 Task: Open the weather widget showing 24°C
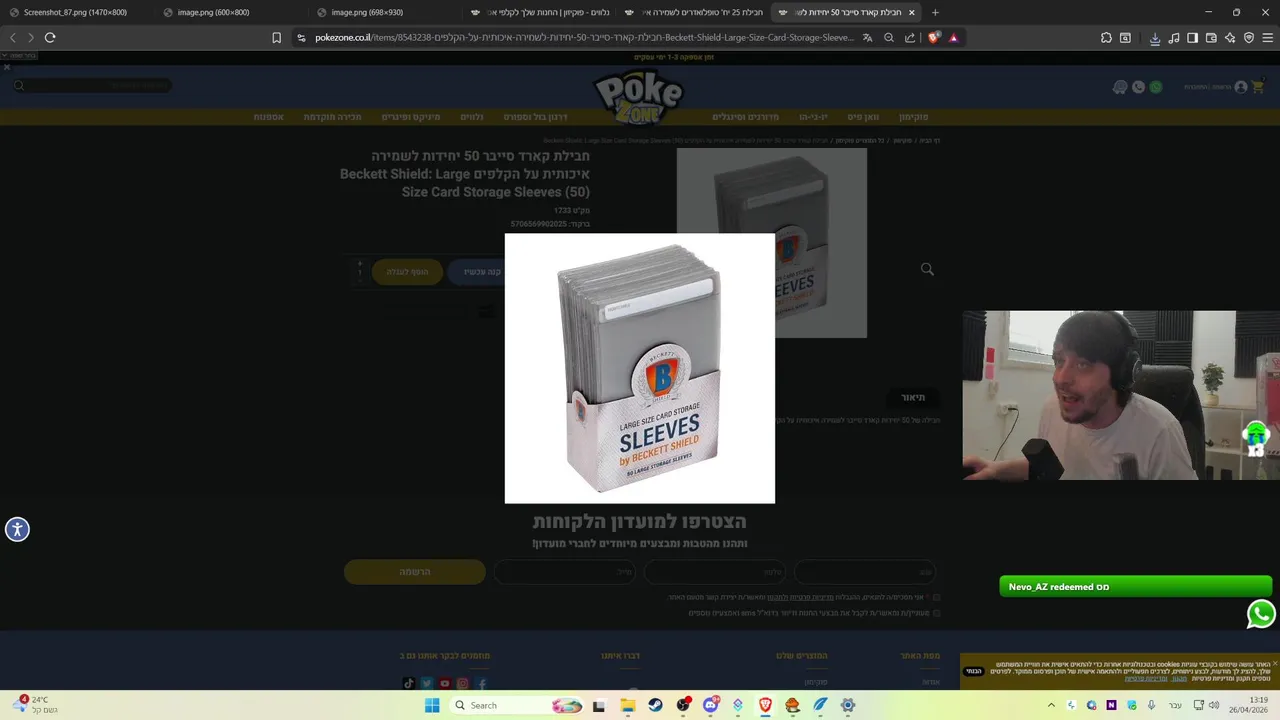36,705
